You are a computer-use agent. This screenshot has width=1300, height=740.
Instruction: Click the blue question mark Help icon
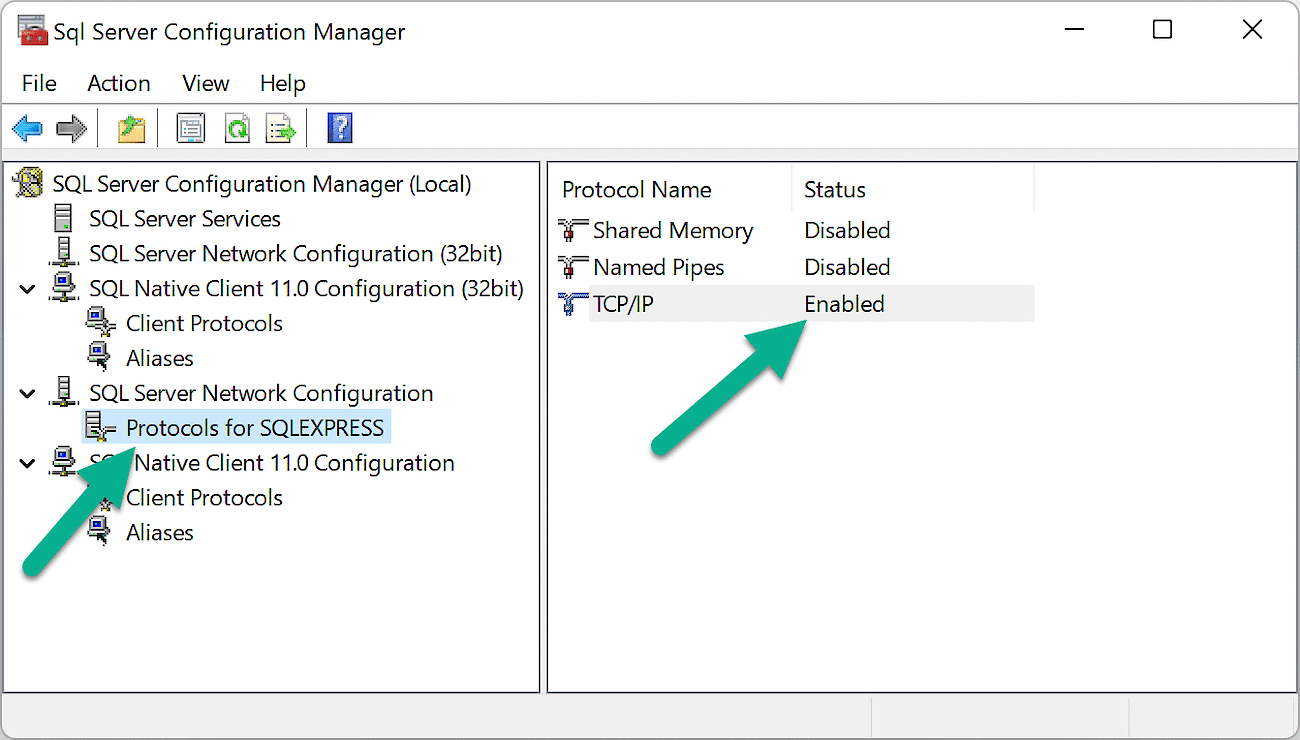click(340, 128)
